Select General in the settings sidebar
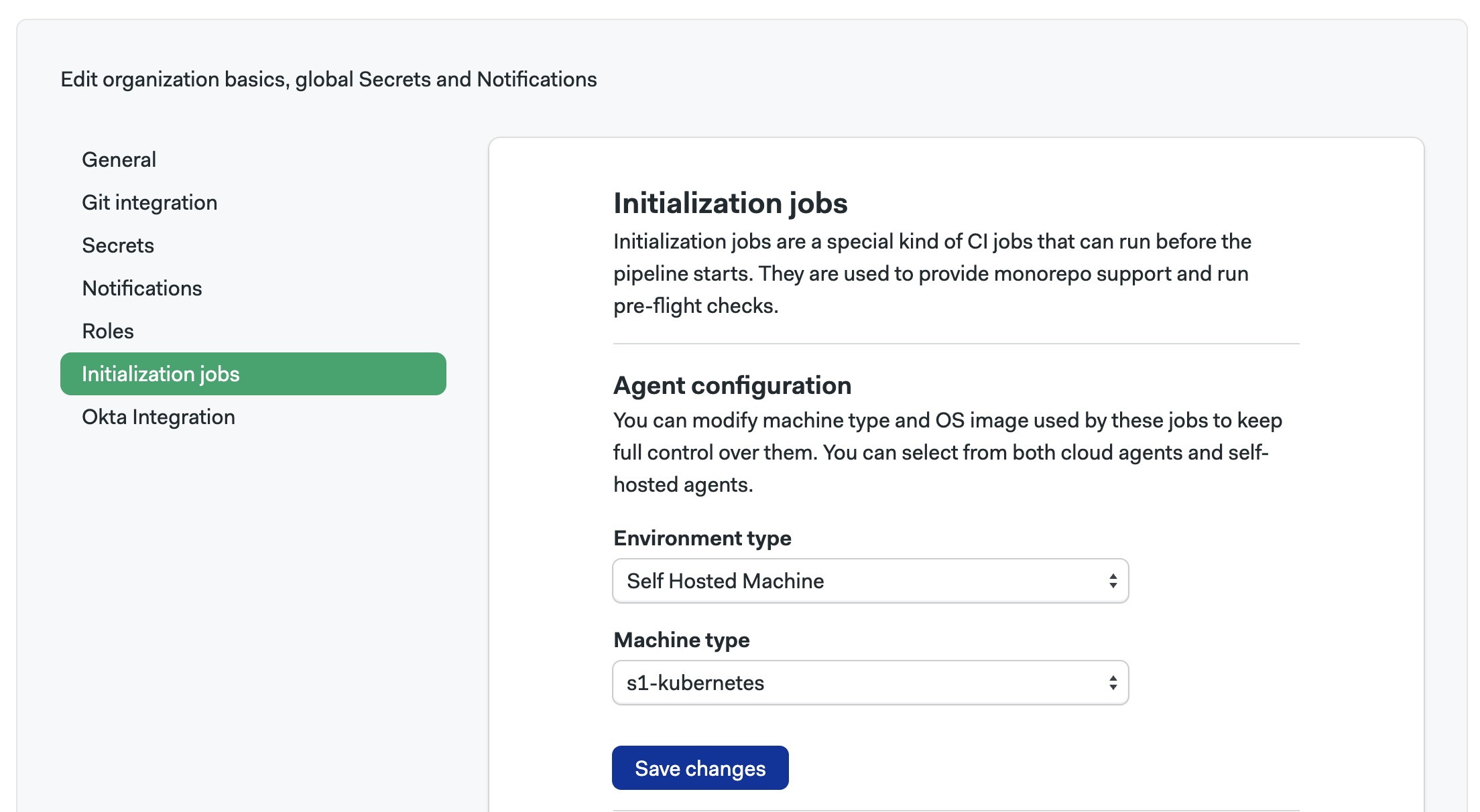The width and height of the screenshot is (1480, 812). pos(119,159)
